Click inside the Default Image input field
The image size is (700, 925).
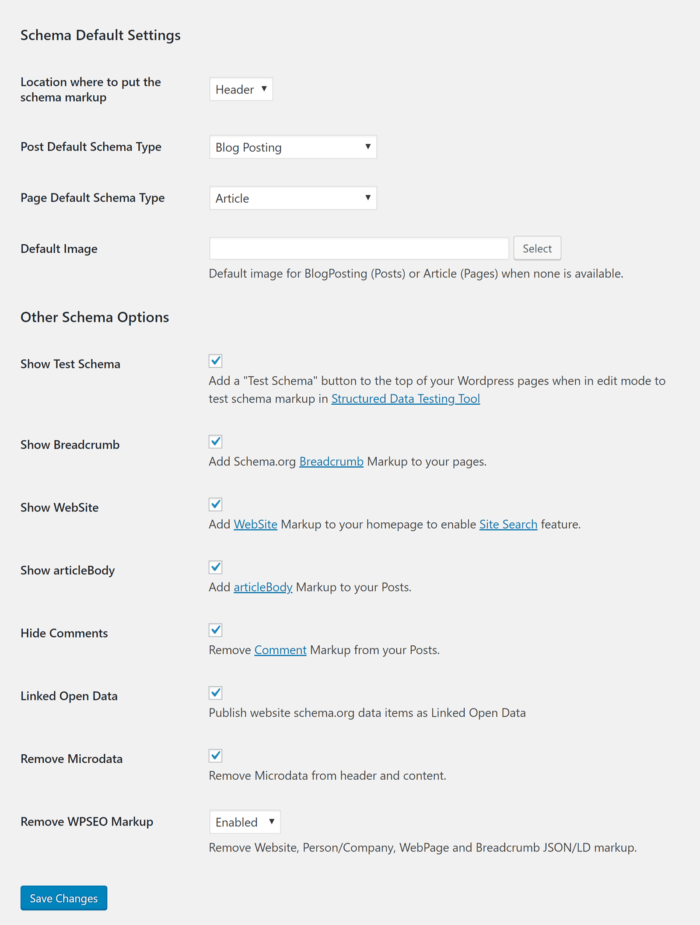(358, 247)
